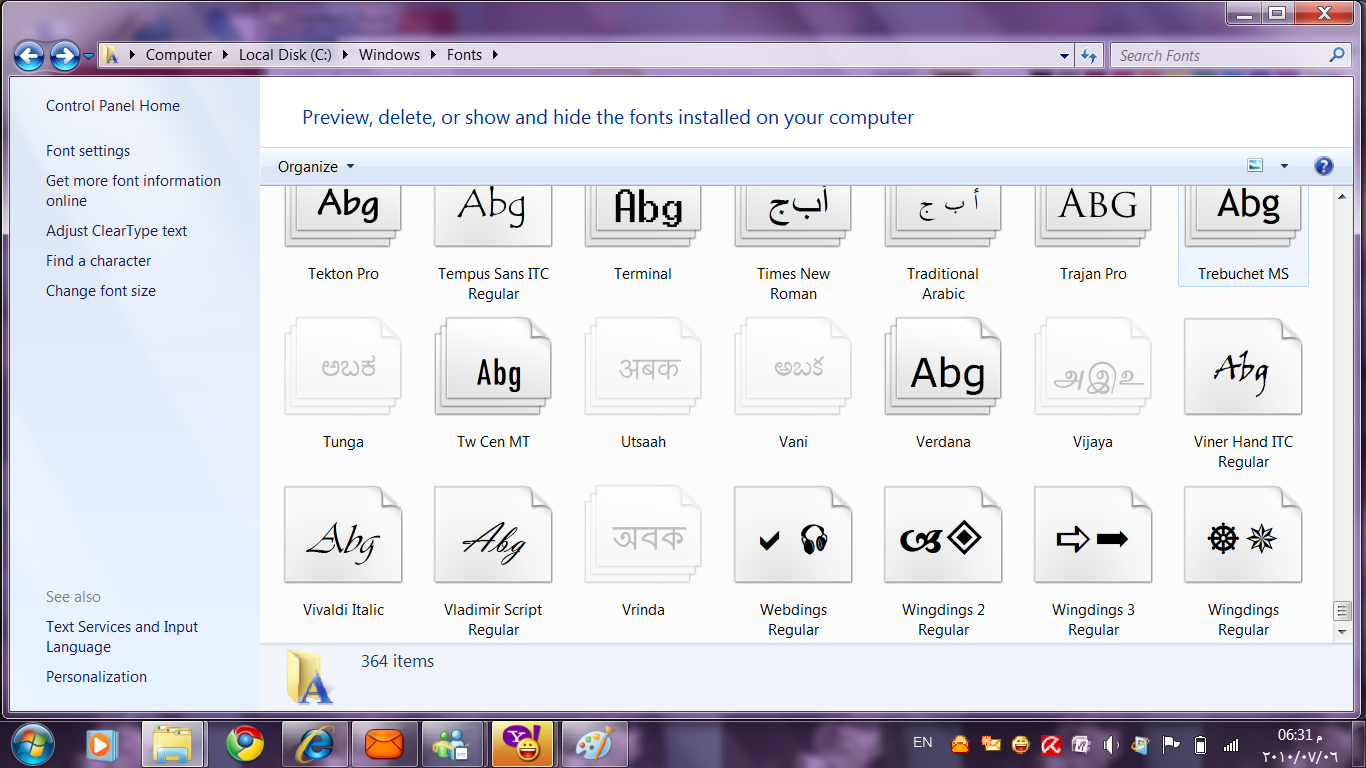Viewport: 1366px width, 768px height.
Task: Select the Tunga font icon
Action: point(343,367)
